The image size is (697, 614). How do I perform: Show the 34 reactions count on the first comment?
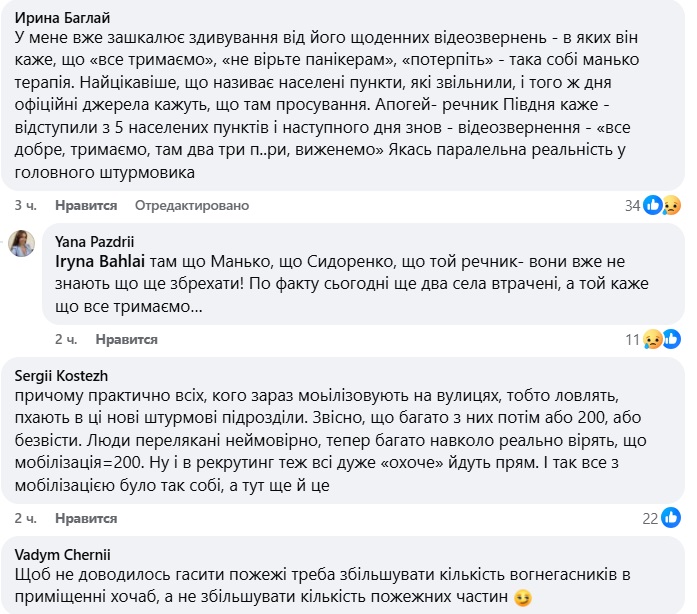(631, 205)
